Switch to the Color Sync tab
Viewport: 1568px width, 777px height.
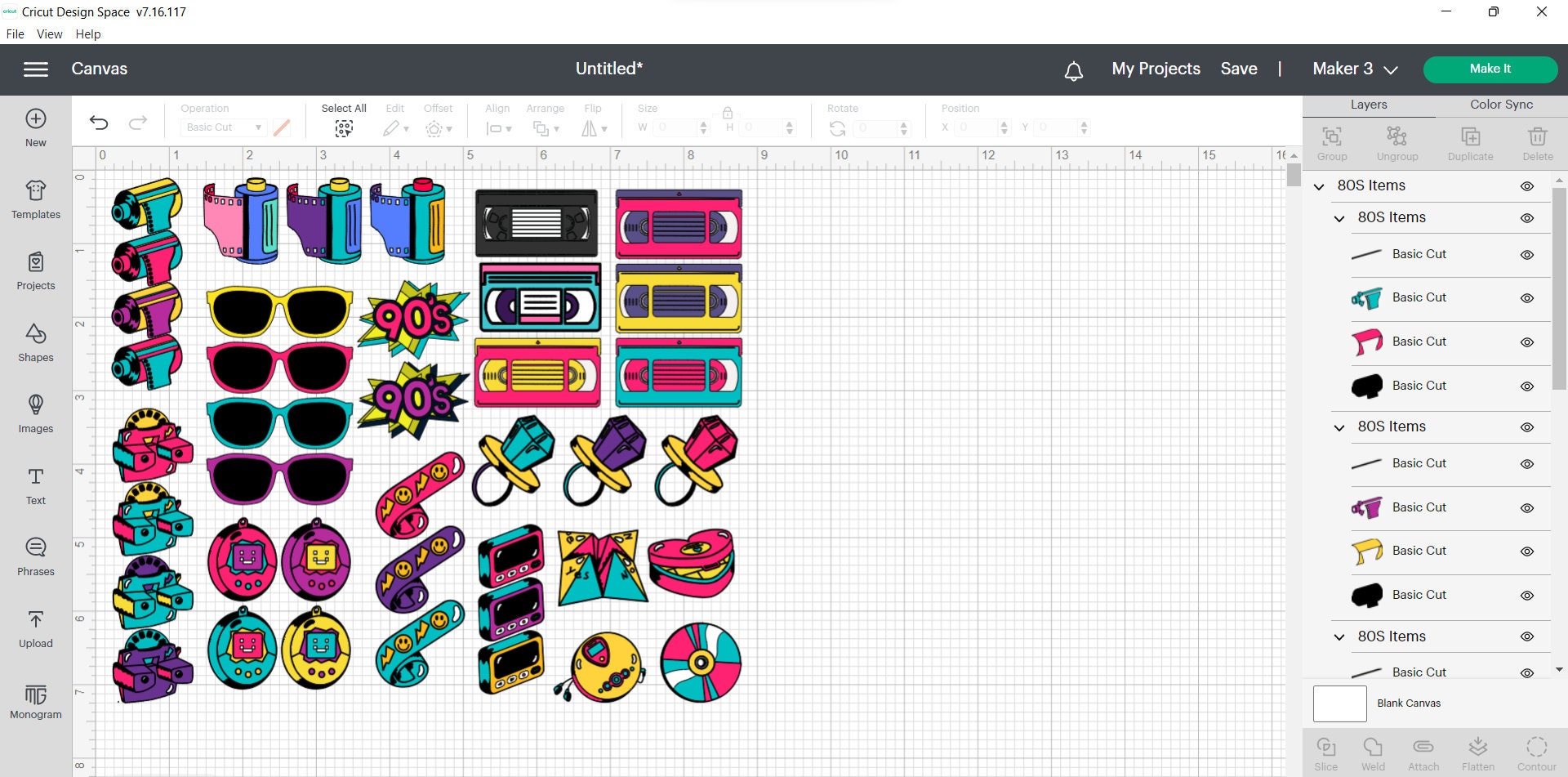[1500, 105]
